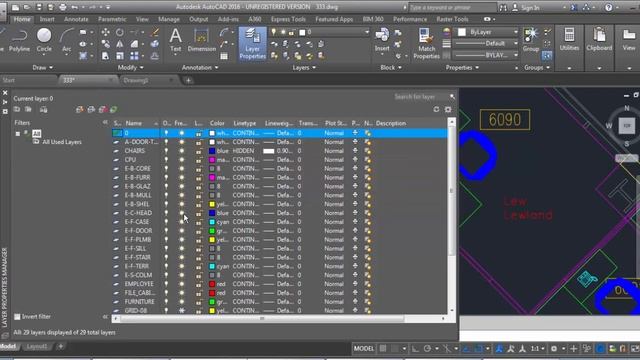Screen dimensions: 640x360
Task: Toggle grid display in status bar
Action: point(383,349)
